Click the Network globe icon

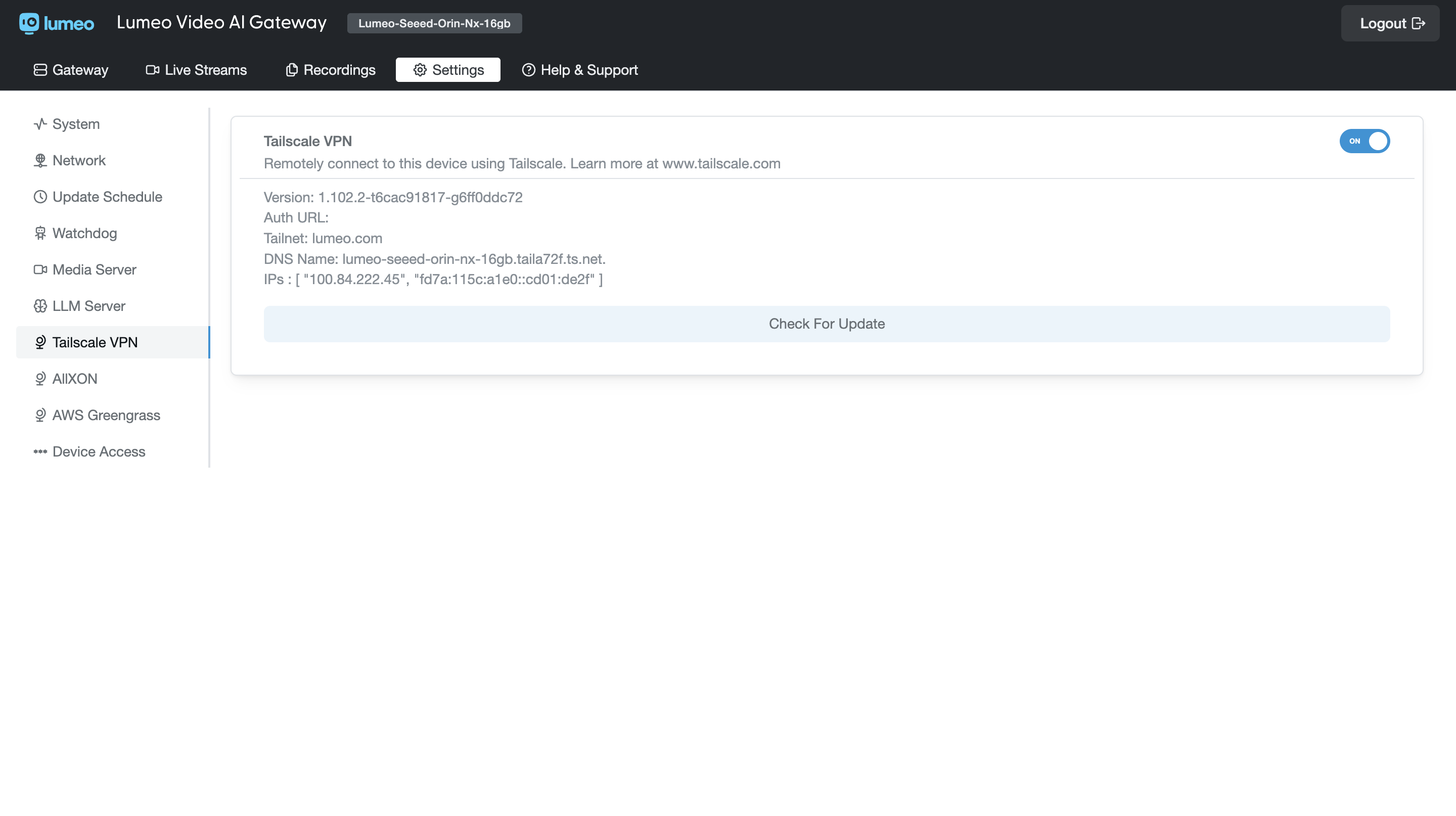[40, 160]
